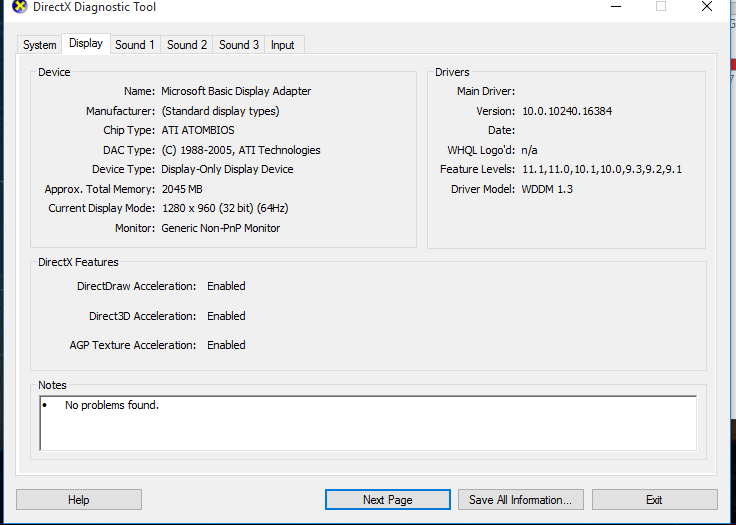Switch to the Input tab
Viewport: 736px width, 525px height.
pos(283,45)
